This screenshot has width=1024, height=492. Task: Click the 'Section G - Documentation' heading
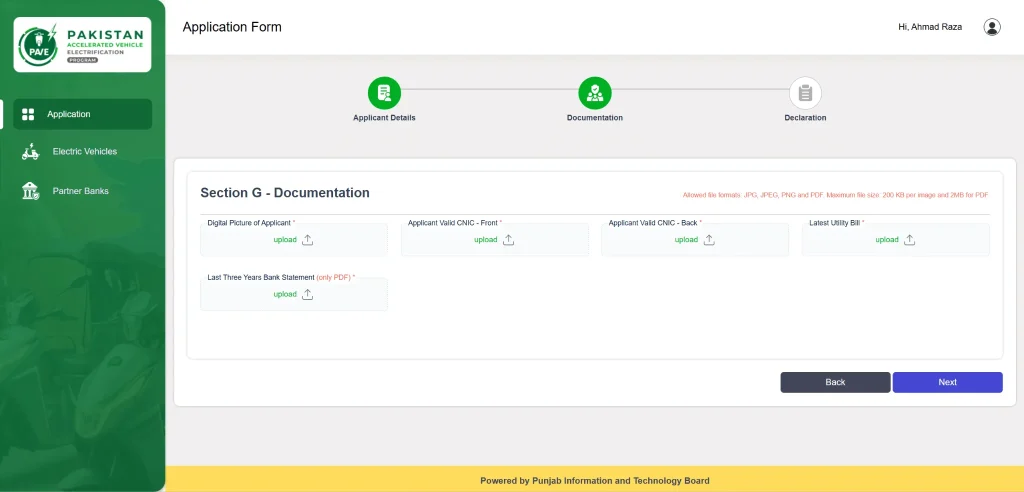(285, 193)
